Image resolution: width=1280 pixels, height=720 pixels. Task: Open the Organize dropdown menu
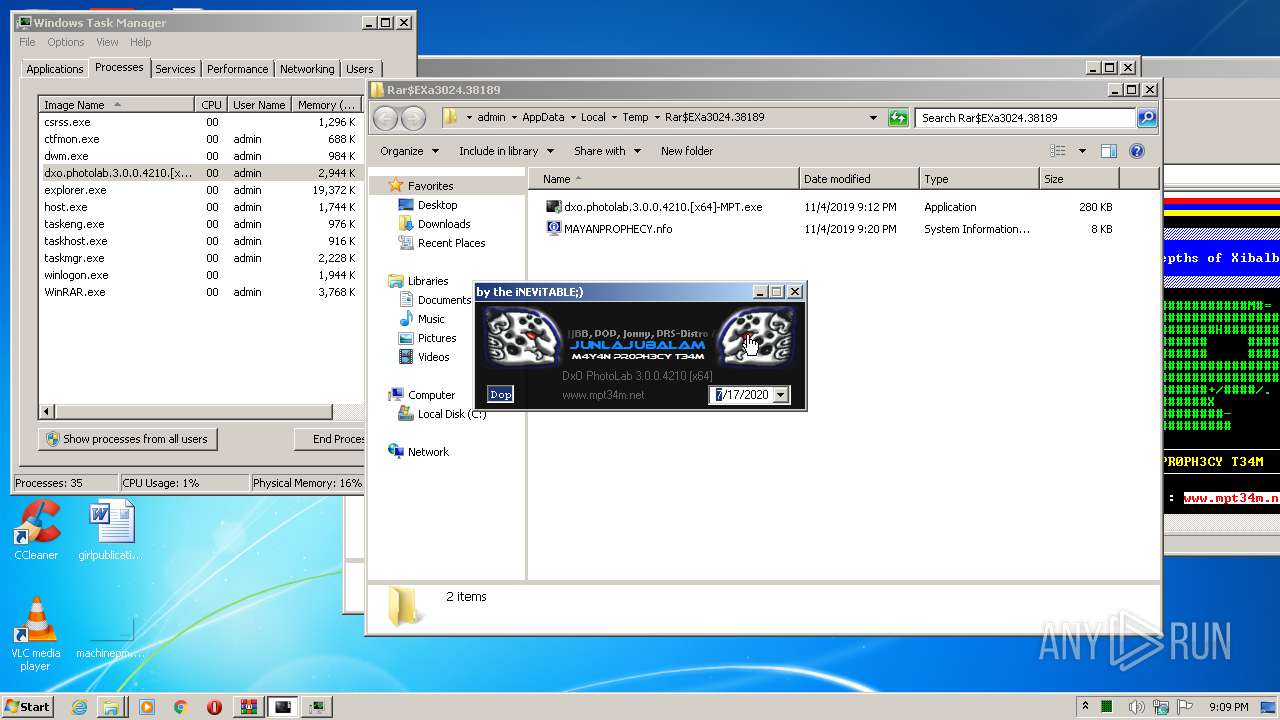[409, 151]
